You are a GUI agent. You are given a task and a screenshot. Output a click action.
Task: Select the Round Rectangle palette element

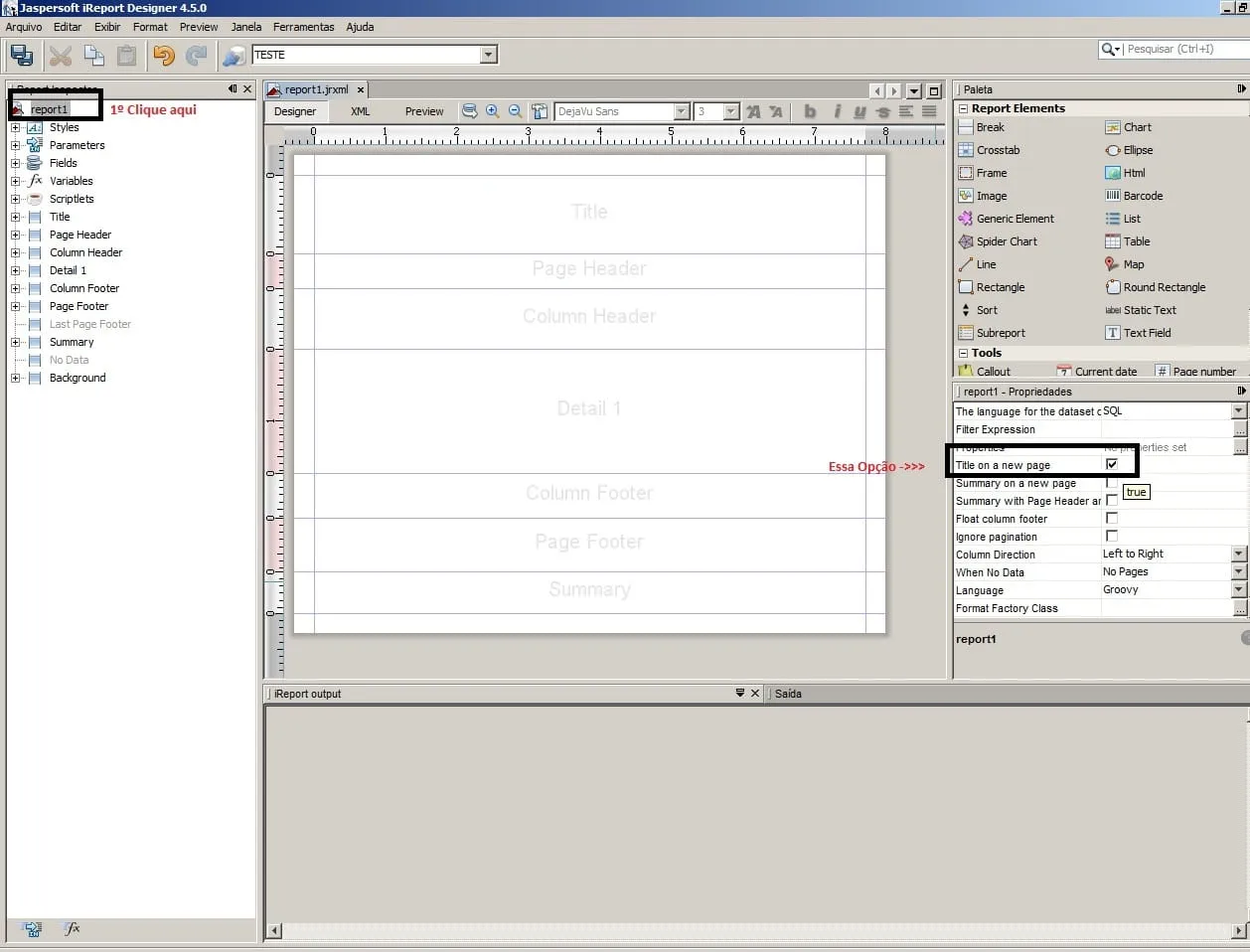(x=1156, y=287)
